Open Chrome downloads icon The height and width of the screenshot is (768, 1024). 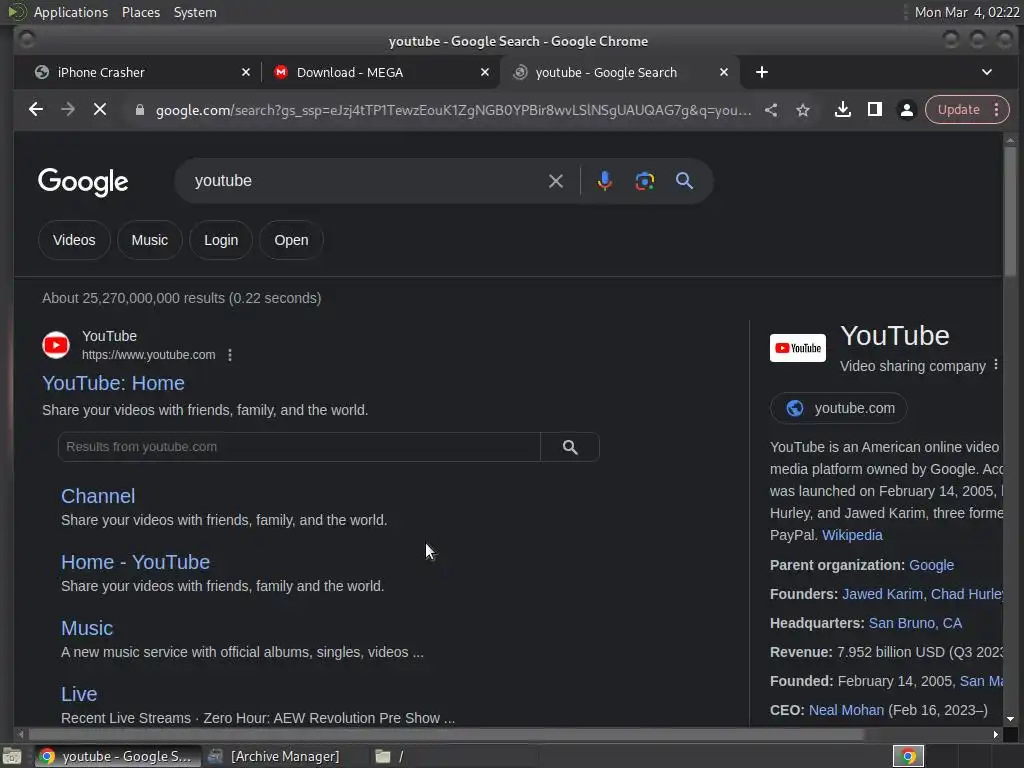(842, 110)
